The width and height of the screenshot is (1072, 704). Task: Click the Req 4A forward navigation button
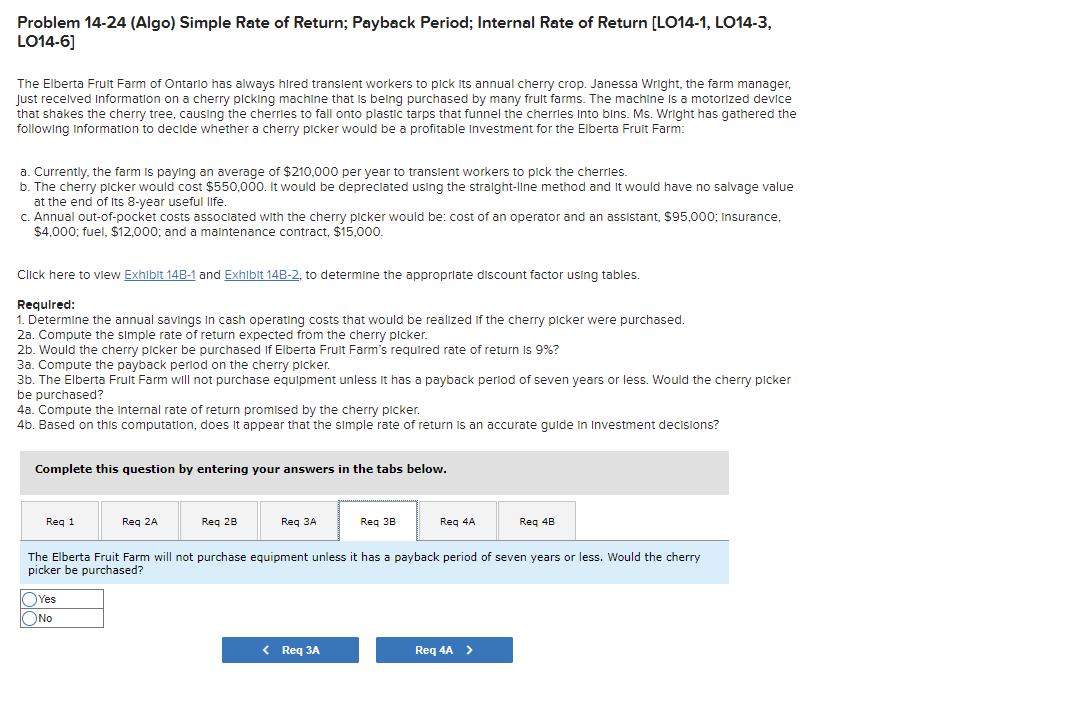(444, 649)
